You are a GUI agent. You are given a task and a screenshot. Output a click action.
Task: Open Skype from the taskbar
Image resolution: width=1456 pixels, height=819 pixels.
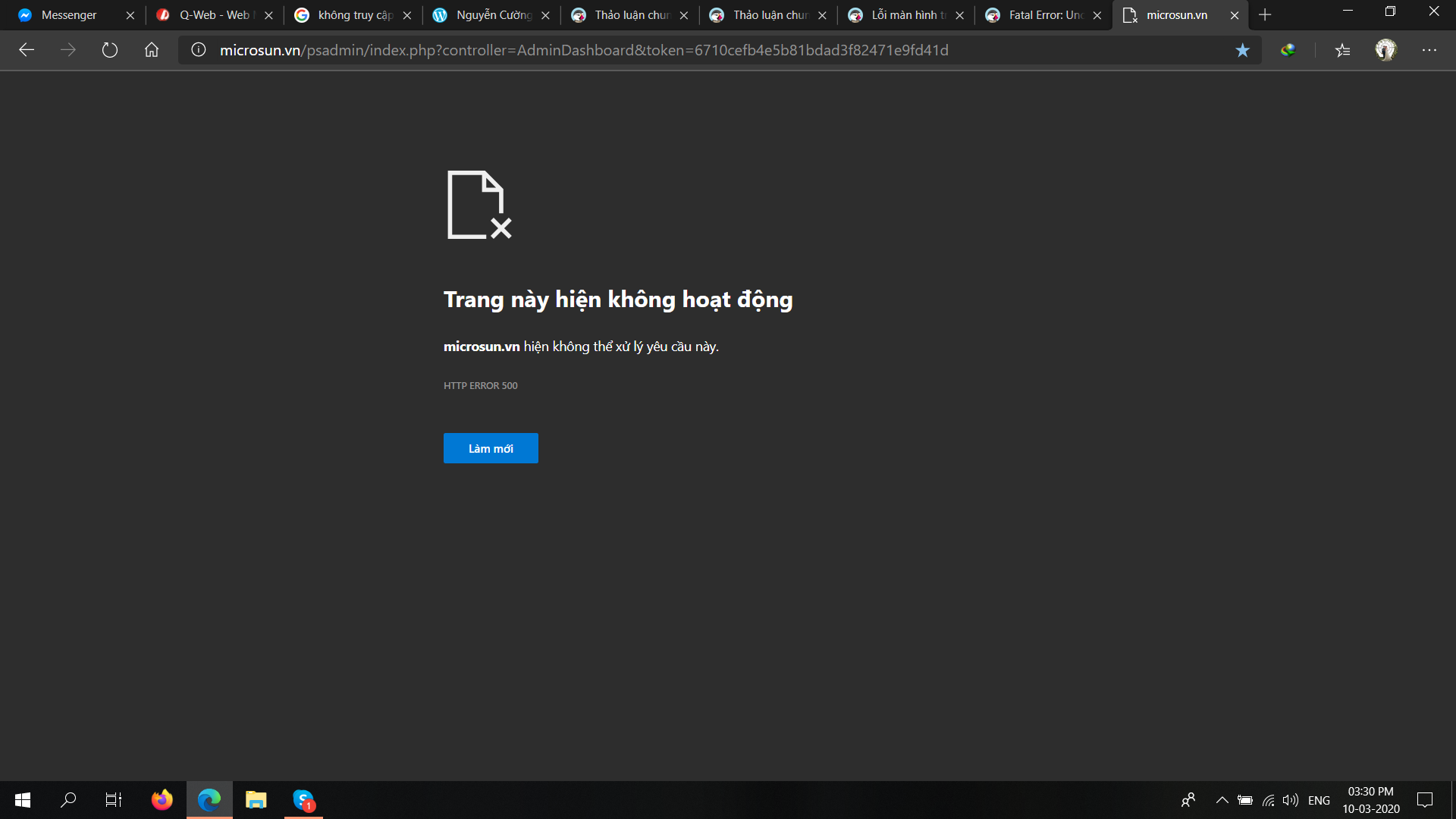(303, 800)
